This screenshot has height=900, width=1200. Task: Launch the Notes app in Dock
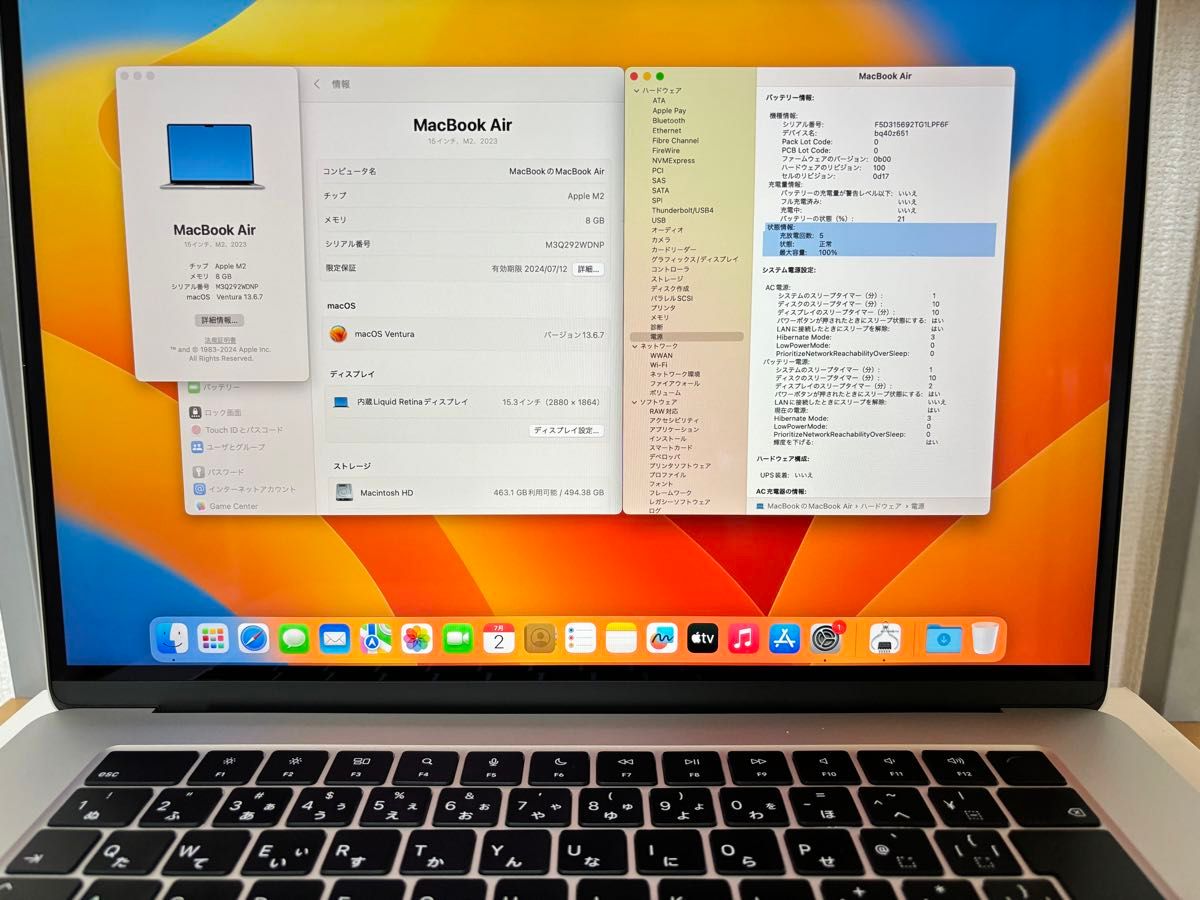(621, 637)
